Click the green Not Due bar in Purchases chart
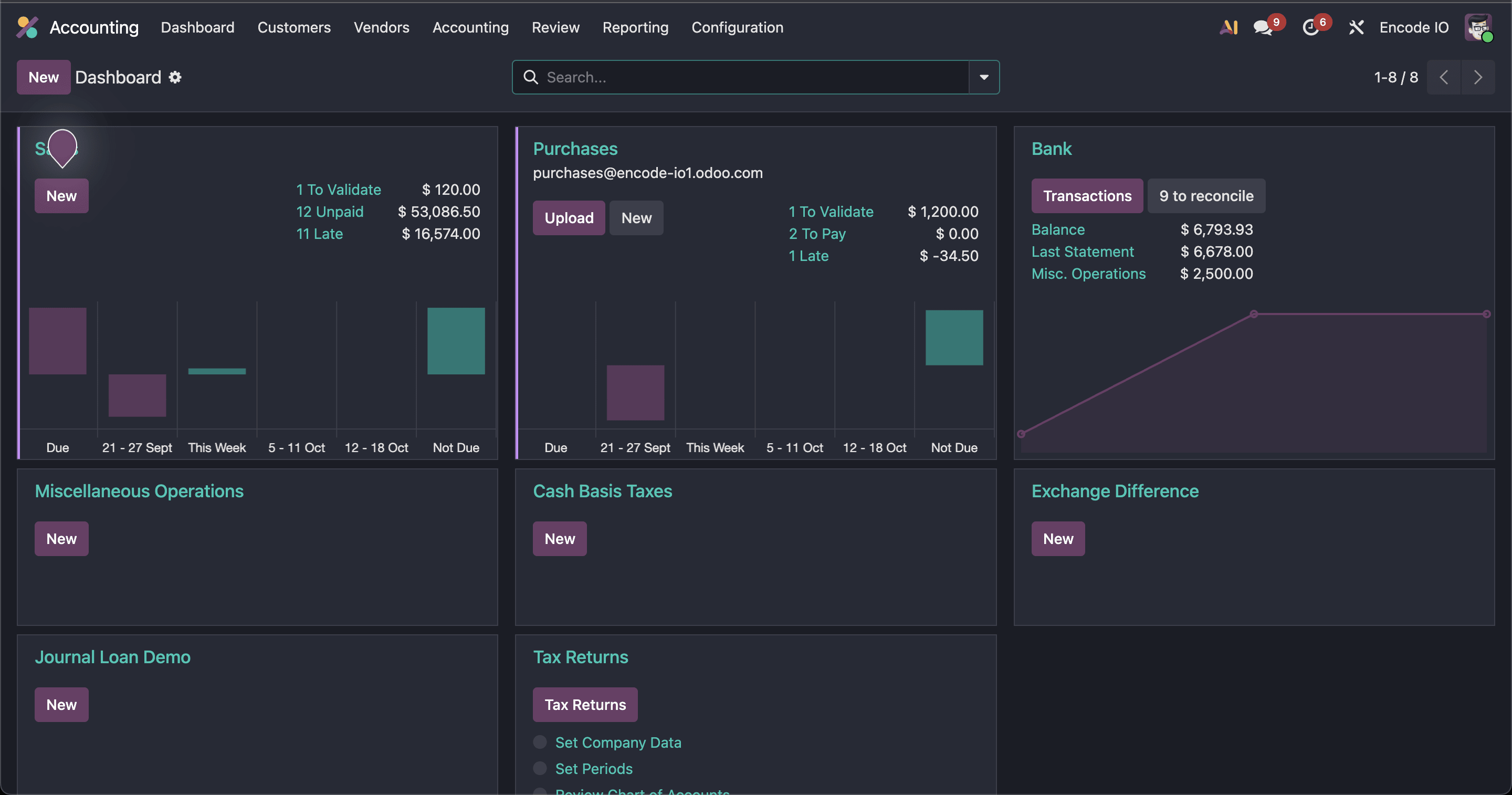The width and height of the screenshot is (1512, 795). [954, 338]
